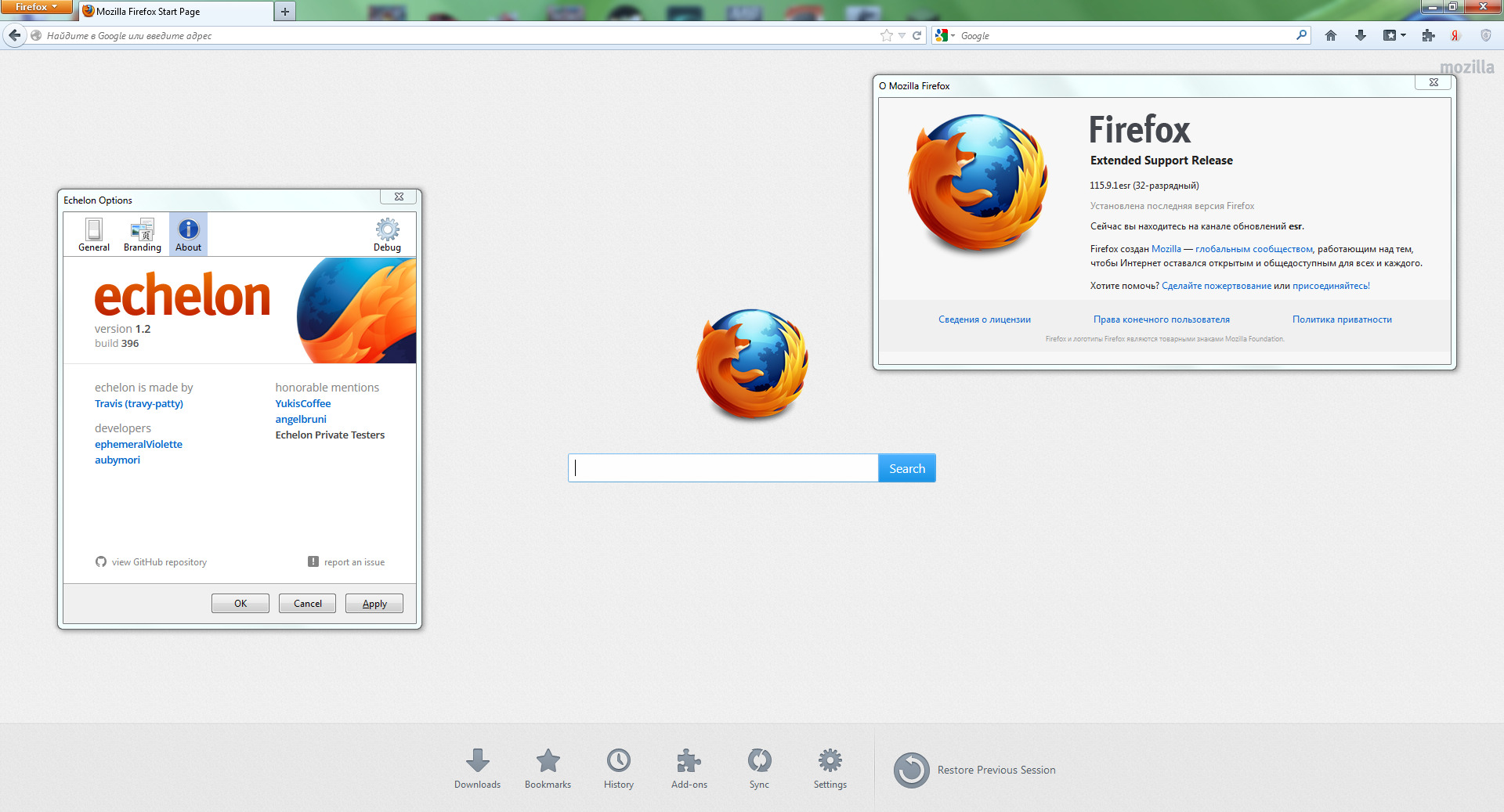The height and width of the screenshot is (812, 1504).
Task: Click the reload button in address bar
Action: click(916, 35)
